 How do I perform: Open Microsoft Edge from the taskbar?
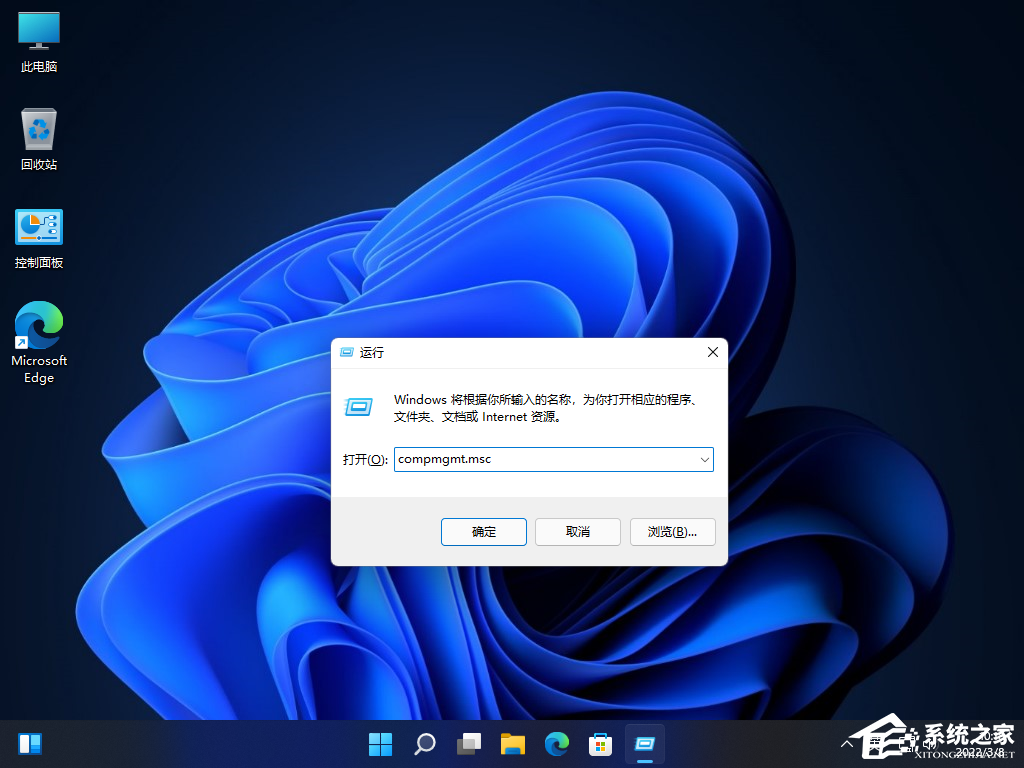tap(556, 744)
